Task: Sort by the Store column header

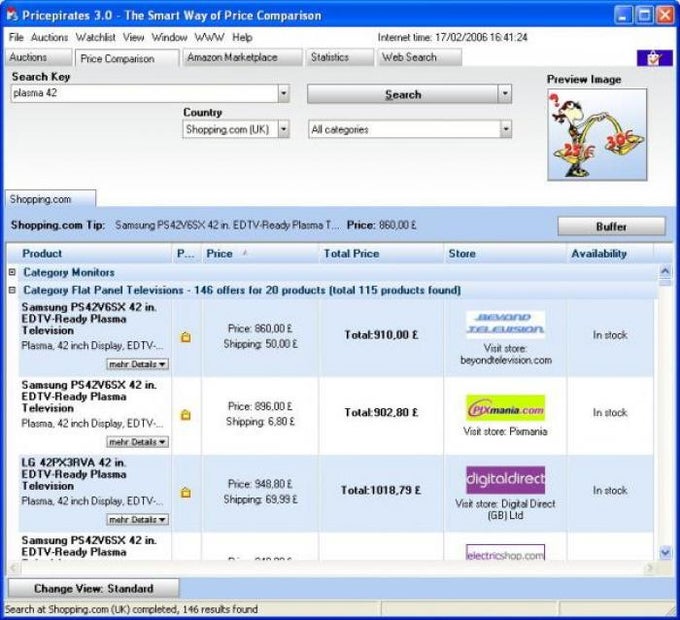Action: (506, 254)
